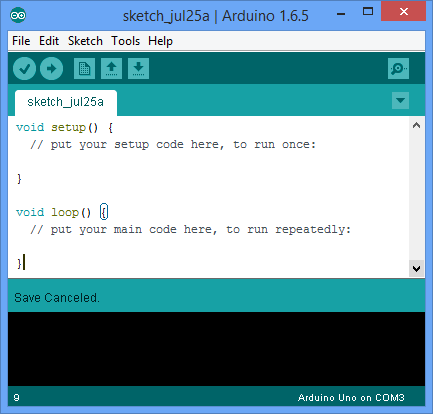Open the Tools menu

click(x=125, y=41)
